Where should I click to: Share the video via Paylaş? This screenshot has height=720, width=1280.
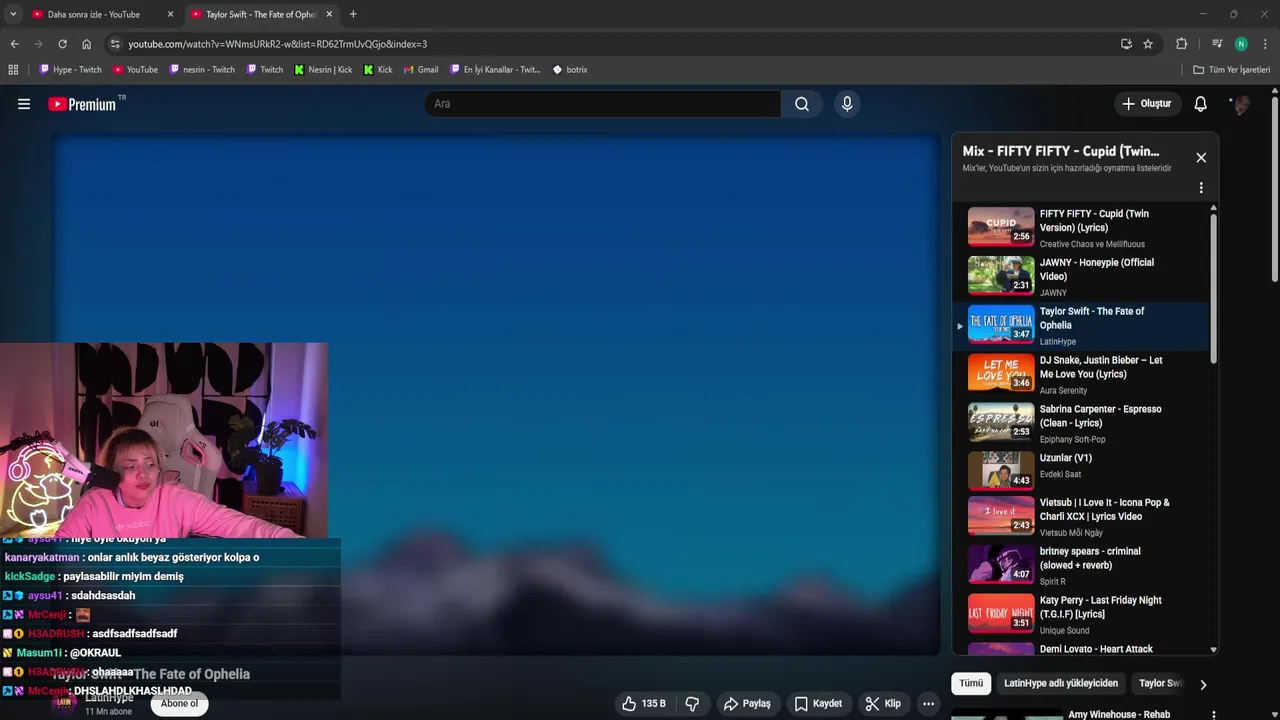pos(748,704)
